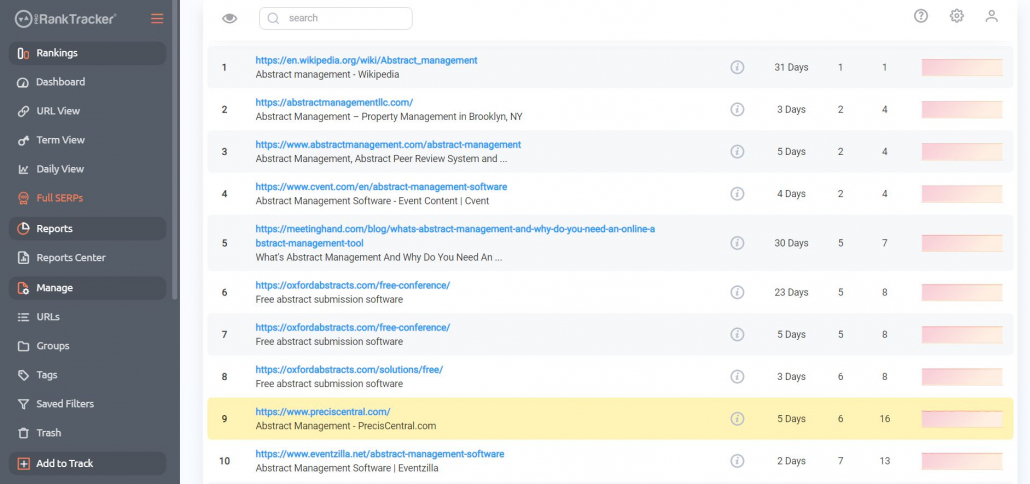The height and width of the screenshot is (484, 1030).
Task: Click the Full SERPs icon
Action: 24,198
